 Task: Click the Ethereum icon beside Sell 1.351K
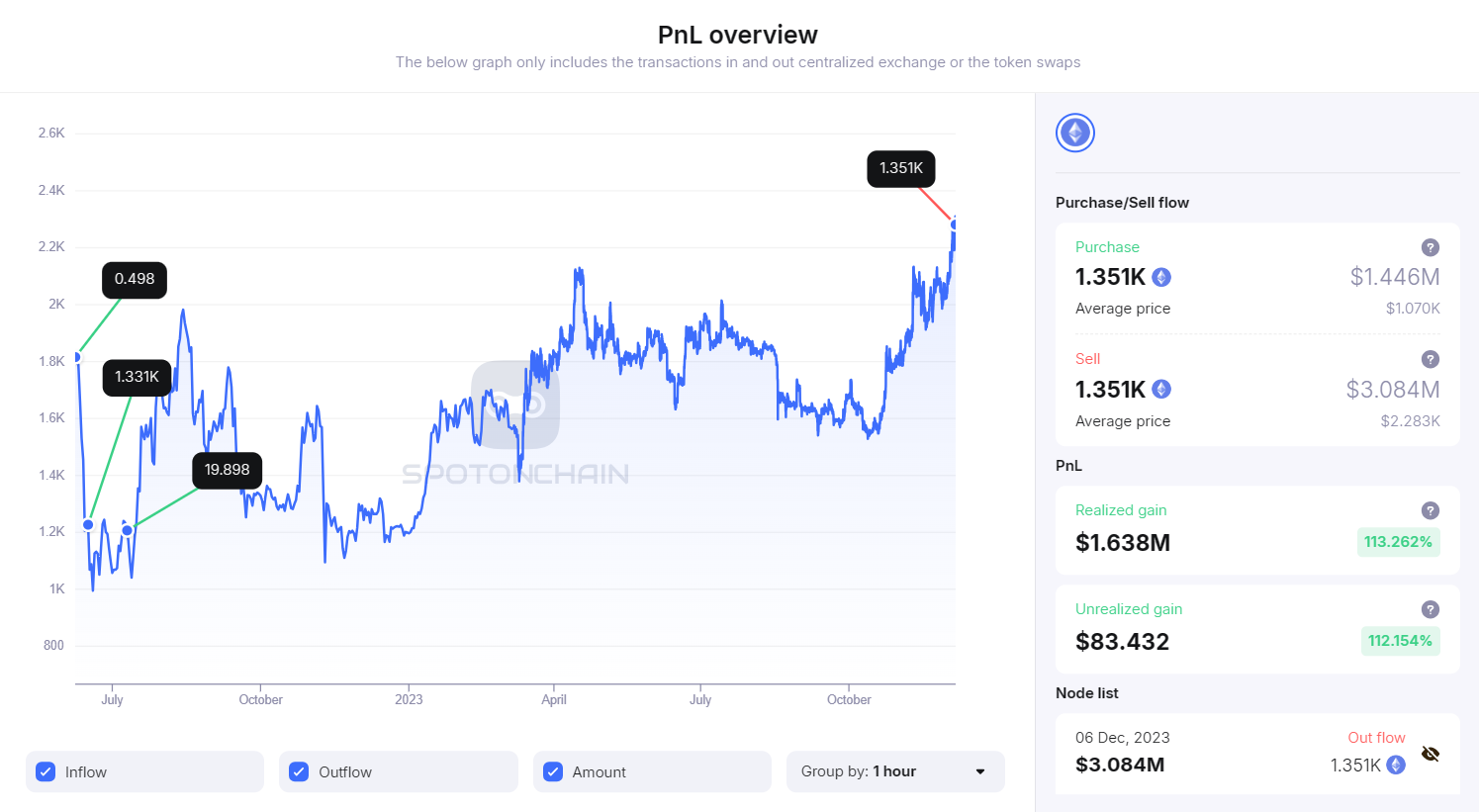tap(1161, 390)
